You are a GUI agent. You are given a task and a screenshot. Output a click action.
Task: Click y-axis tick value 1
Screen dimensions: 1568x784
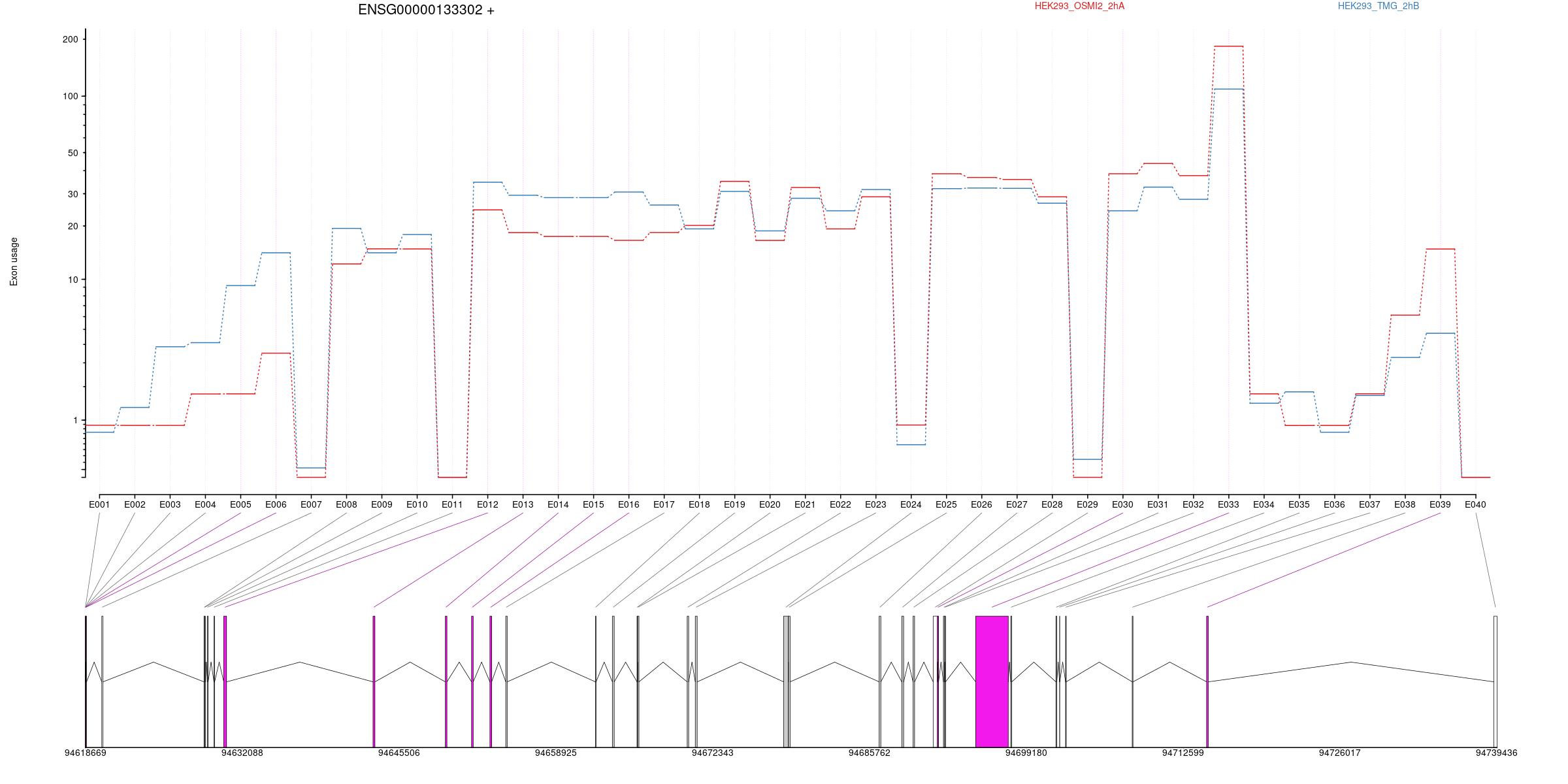[x=75, y=420]
